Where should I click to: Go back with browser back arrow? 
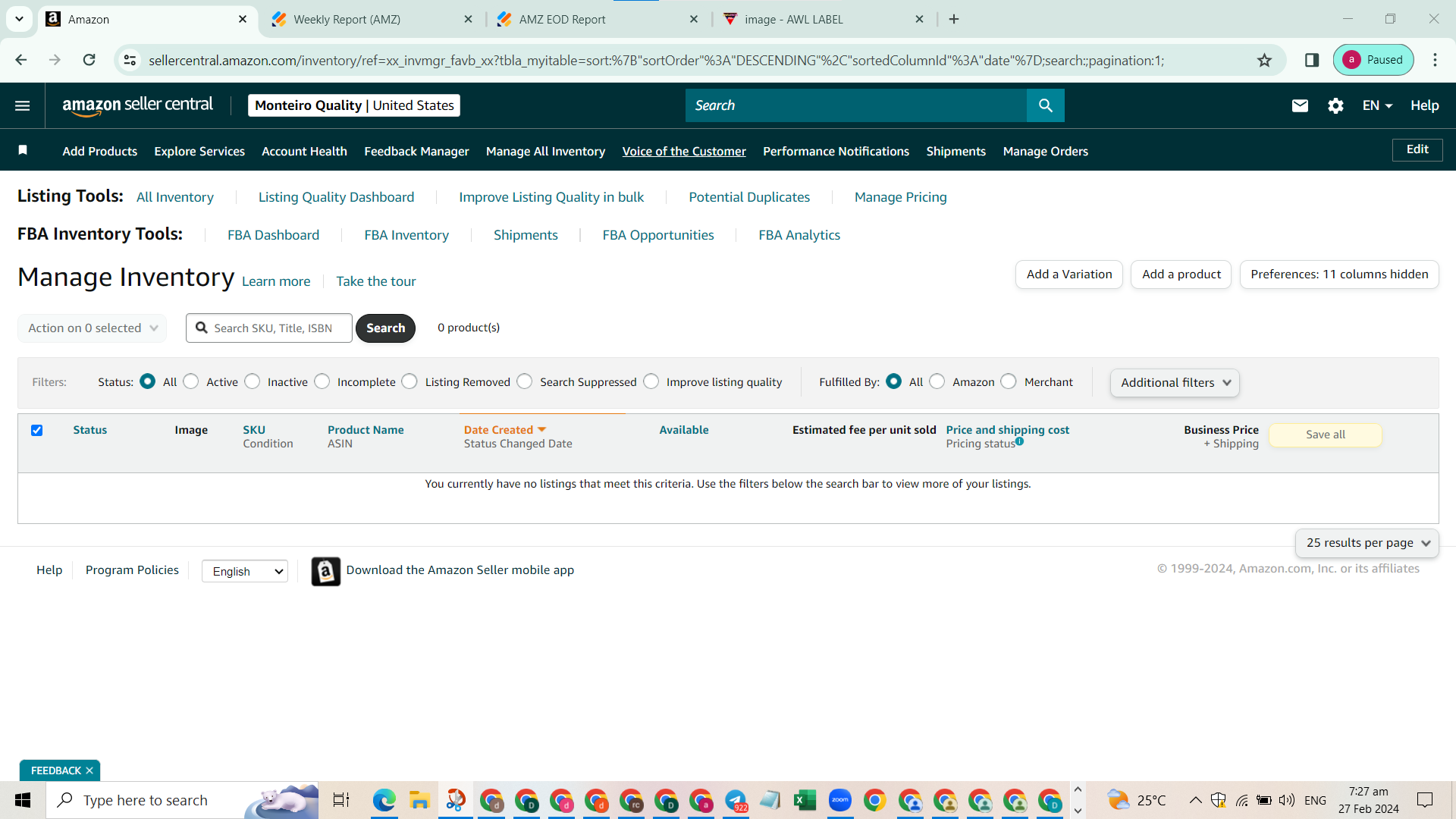click(21, 60)
